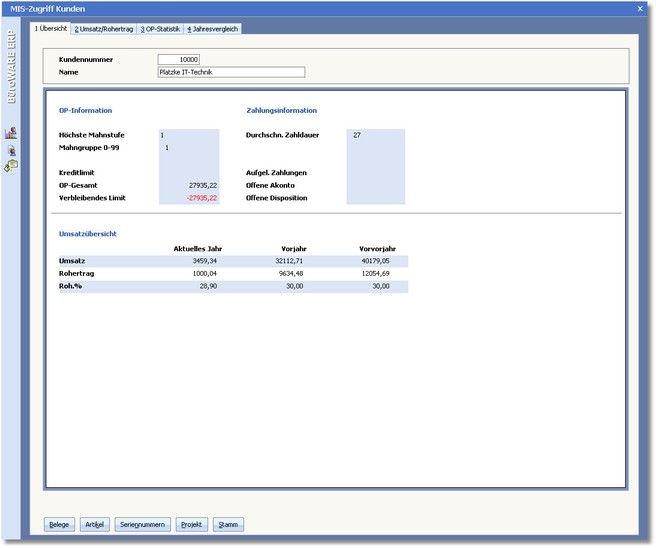Viewport: 656px width, 548px height.
Task: Click the customer document icon in sidebar
Action: pyautogui.click(x=11, y=149)
